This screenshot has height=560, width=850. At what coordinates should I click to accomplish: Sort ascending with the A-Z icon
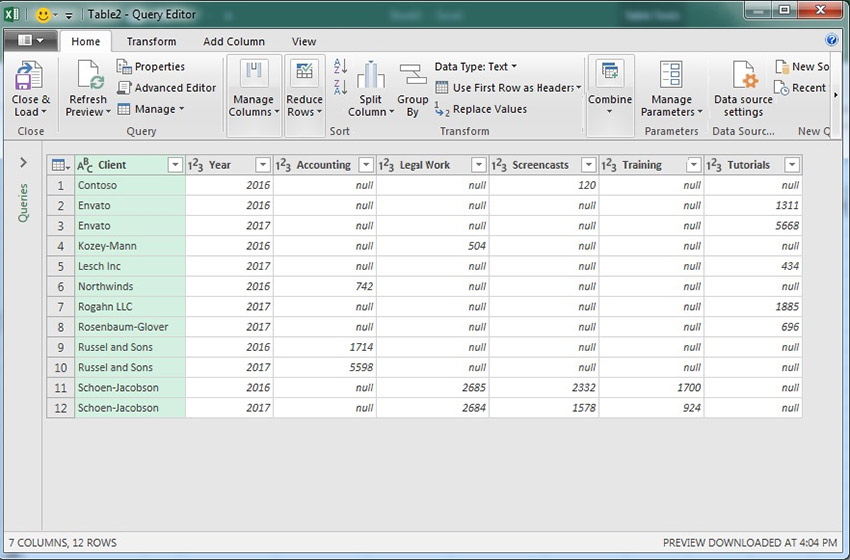tap(340, 67)
